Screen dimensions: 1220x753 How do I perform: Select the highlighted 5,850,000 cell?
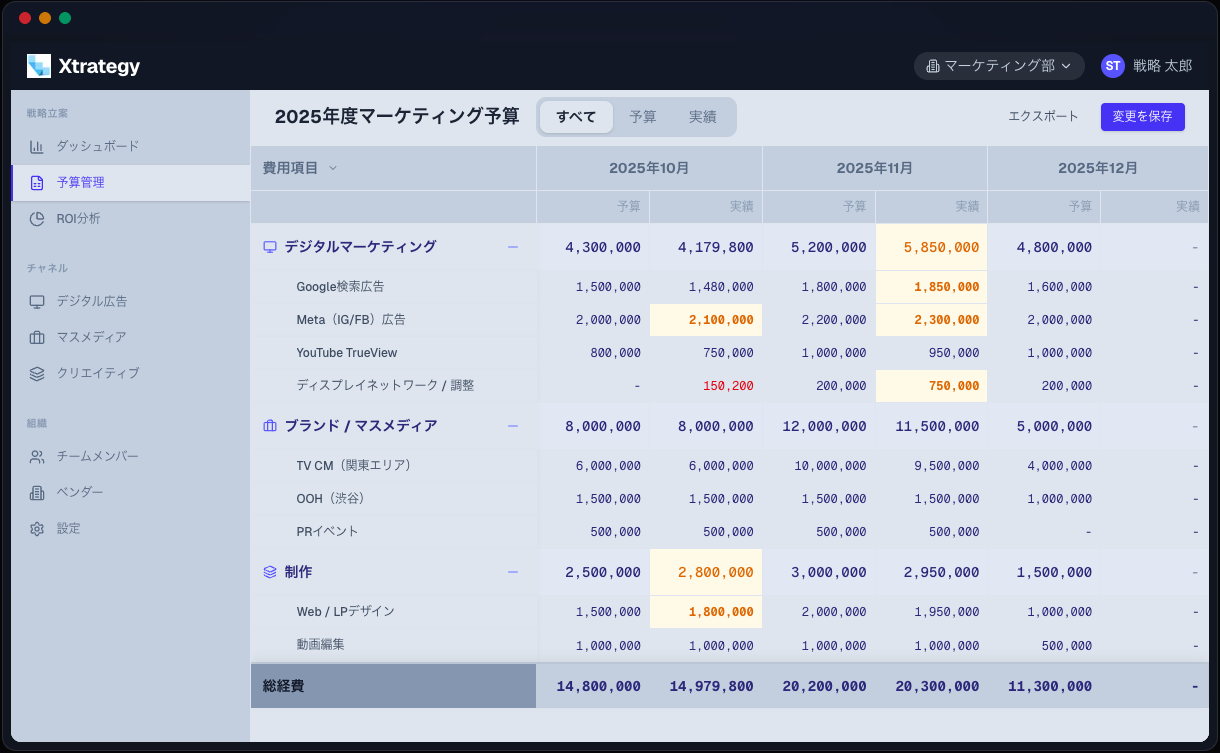click(x=930, y=246)
